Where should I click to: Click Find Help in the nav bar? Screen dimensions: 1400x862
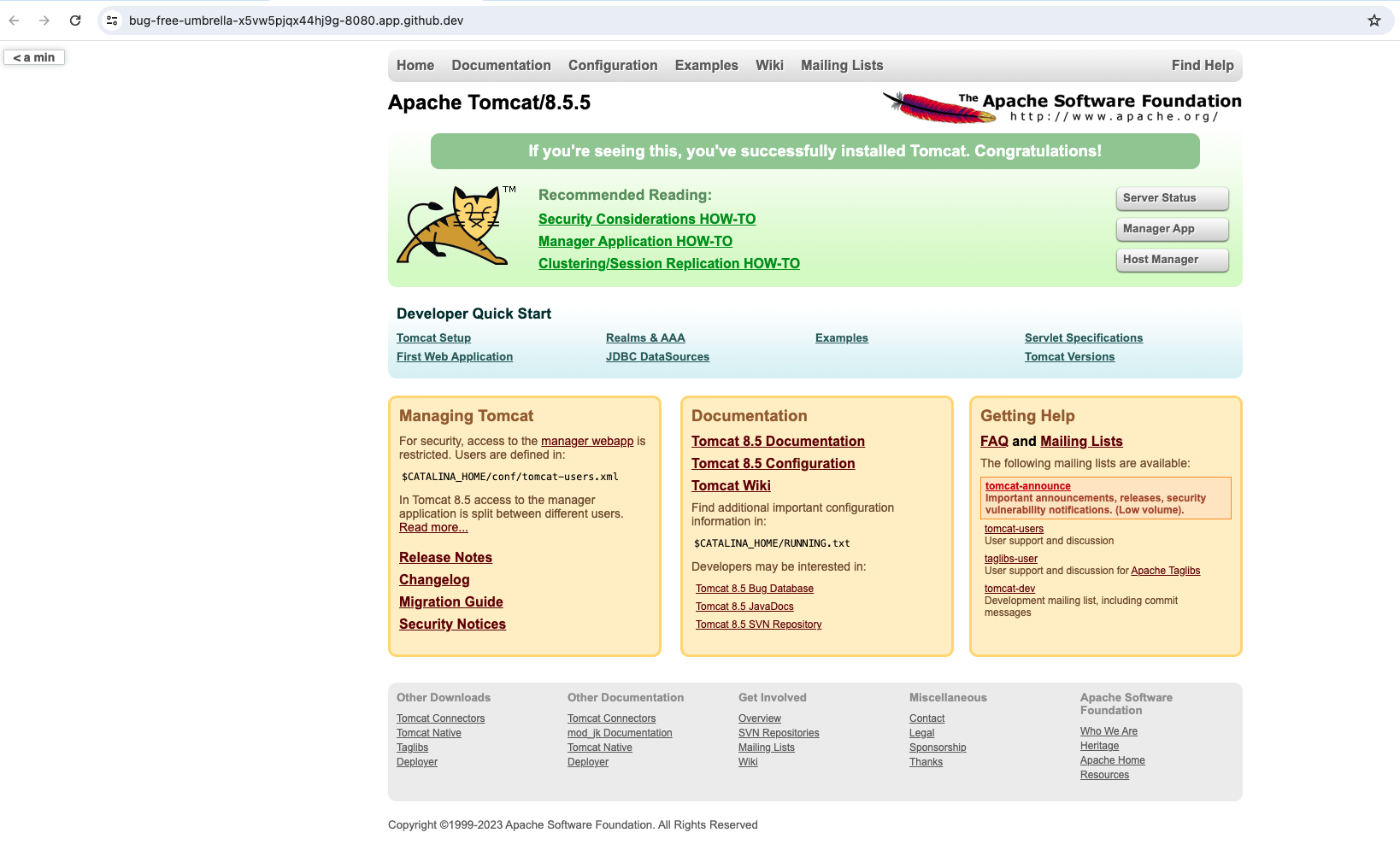1203,66
